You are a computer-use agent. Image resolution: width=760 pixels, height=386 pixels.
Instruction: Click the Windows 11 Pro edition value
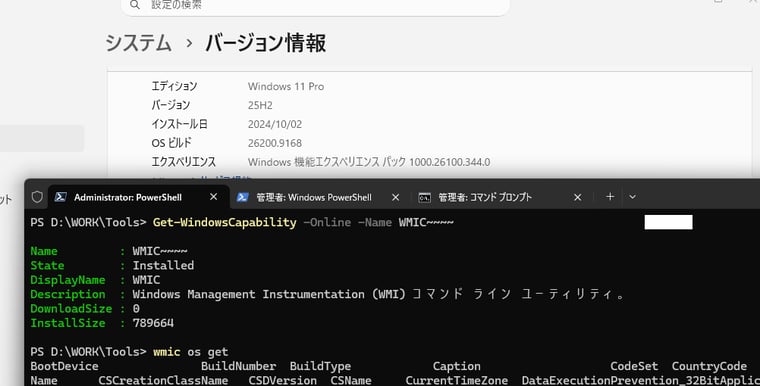point(286,86)
